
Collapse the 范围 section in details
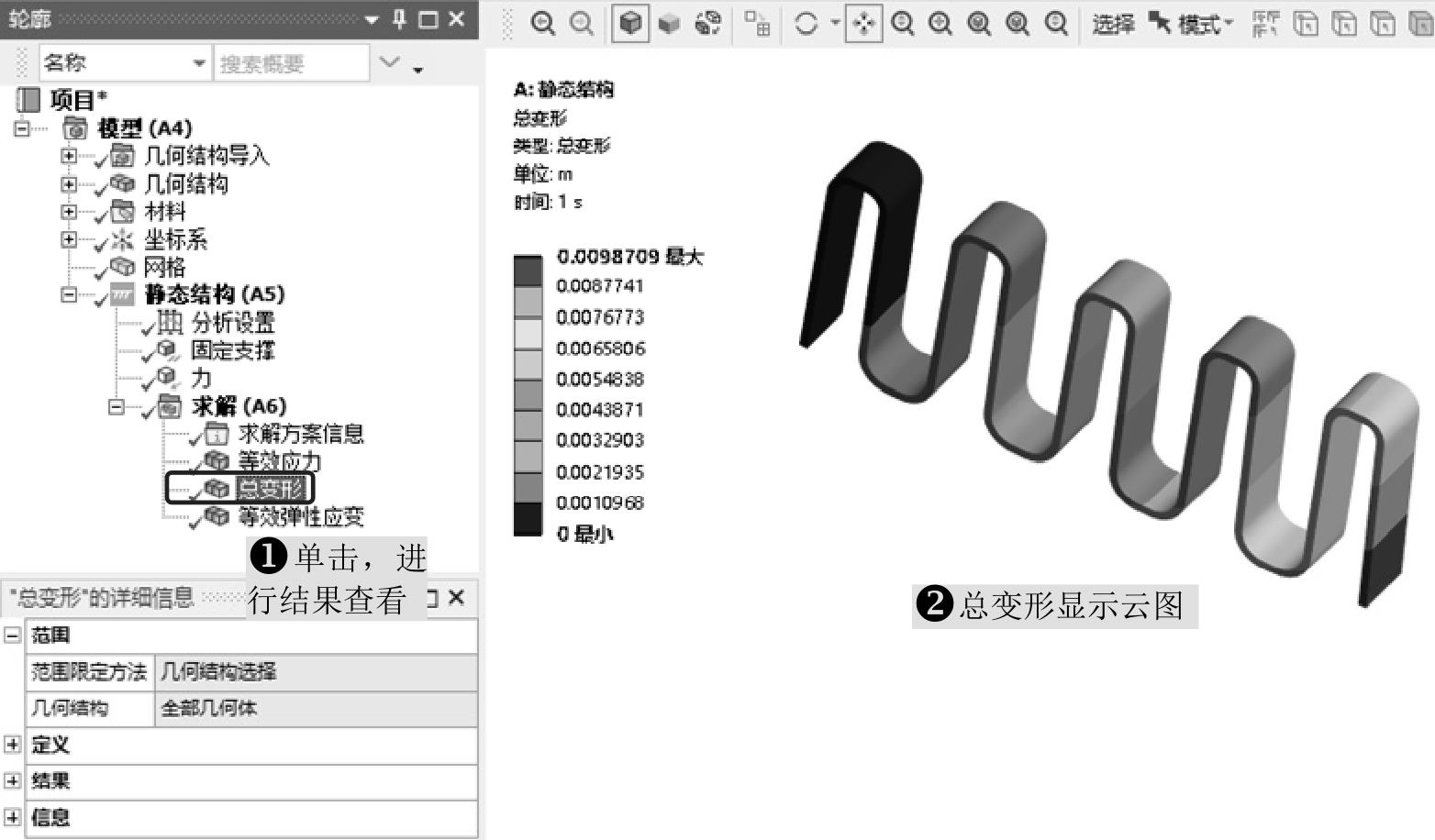(x=12, y=635)
